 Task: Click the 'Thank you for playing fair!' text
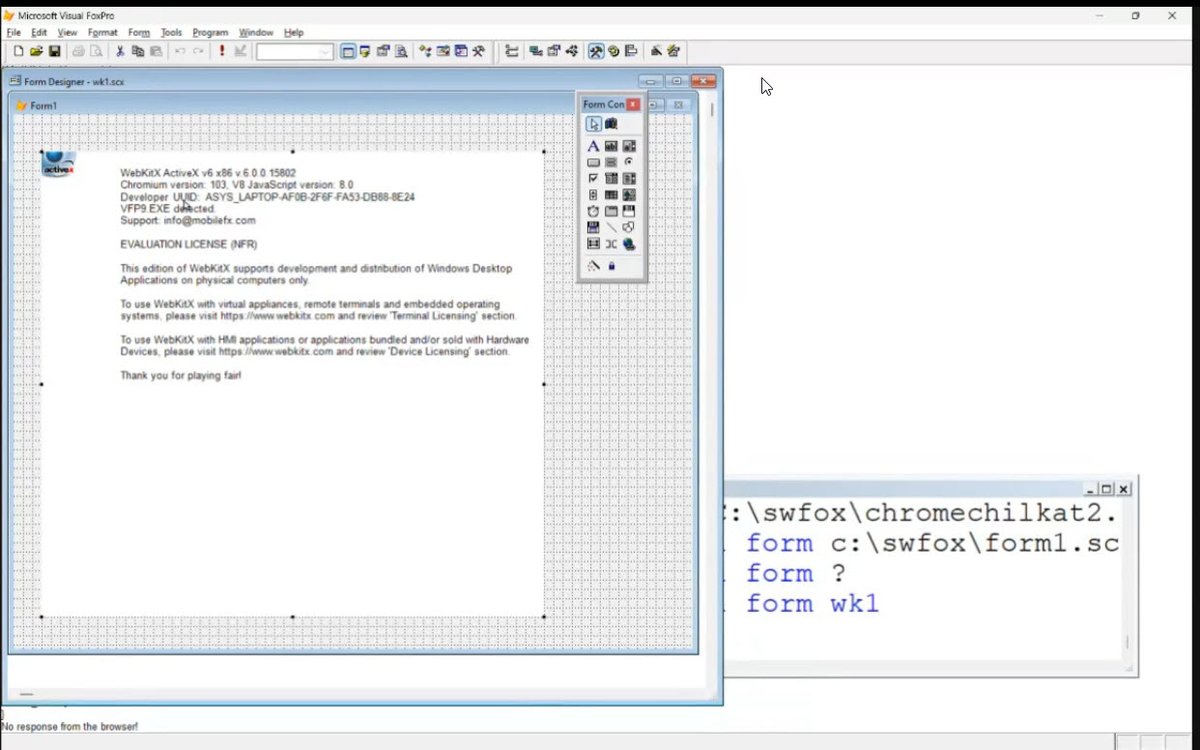pyautogui.click(x=180, y=376)
